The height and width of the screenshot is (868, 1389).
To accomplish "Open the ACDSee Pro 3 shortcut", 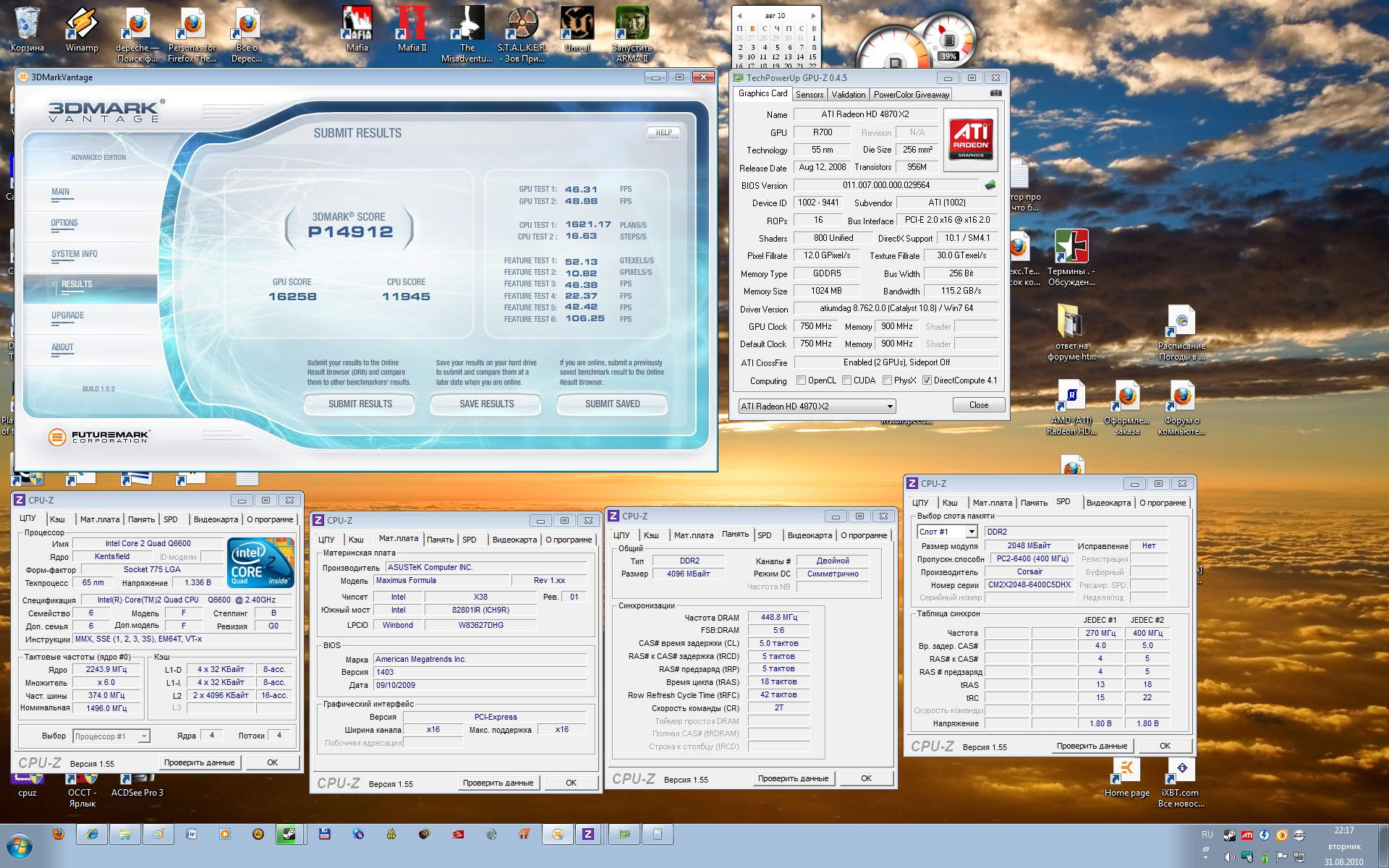I will click(x=137, y=786).
